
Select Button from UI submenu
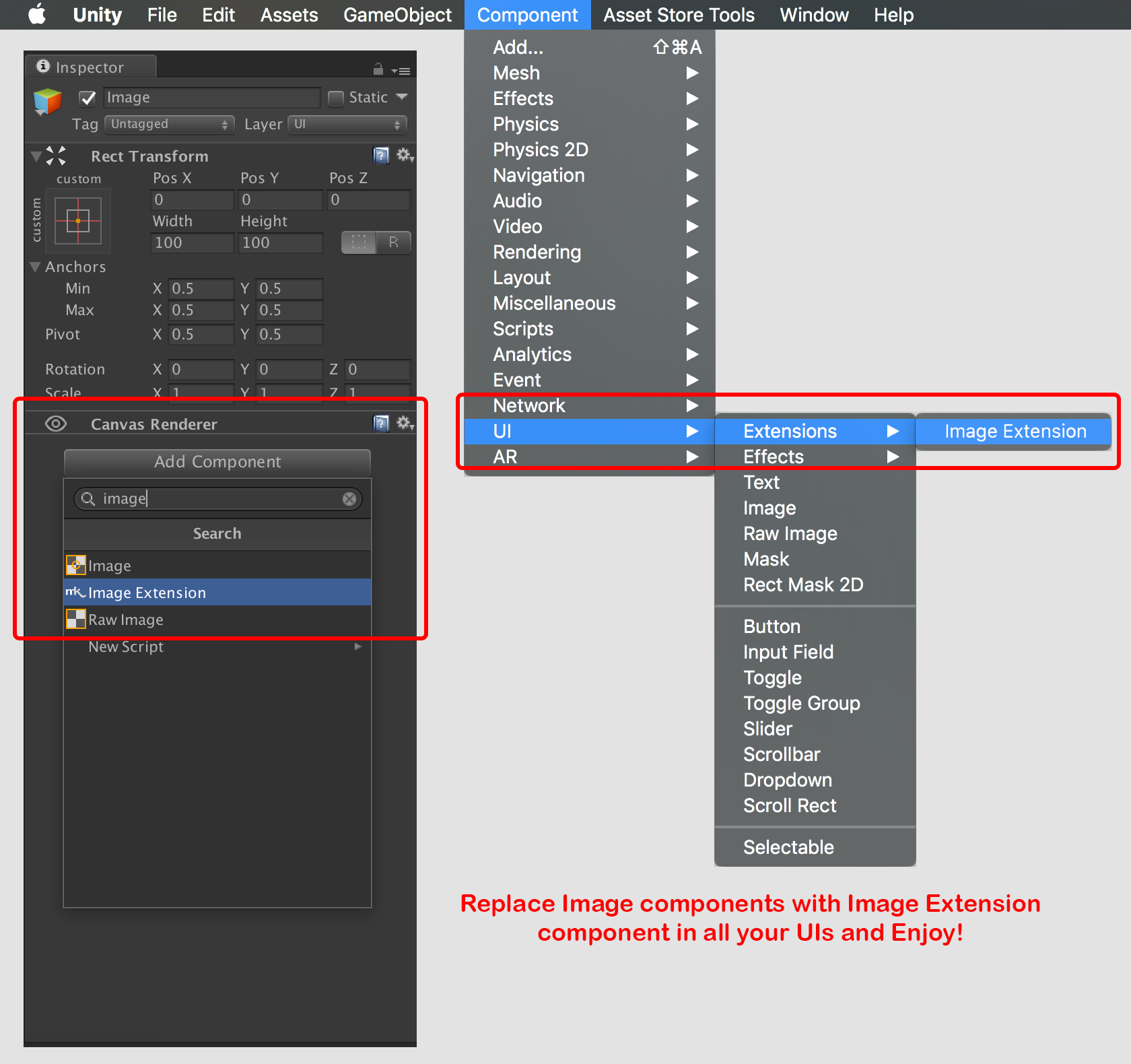coord(815,626)
